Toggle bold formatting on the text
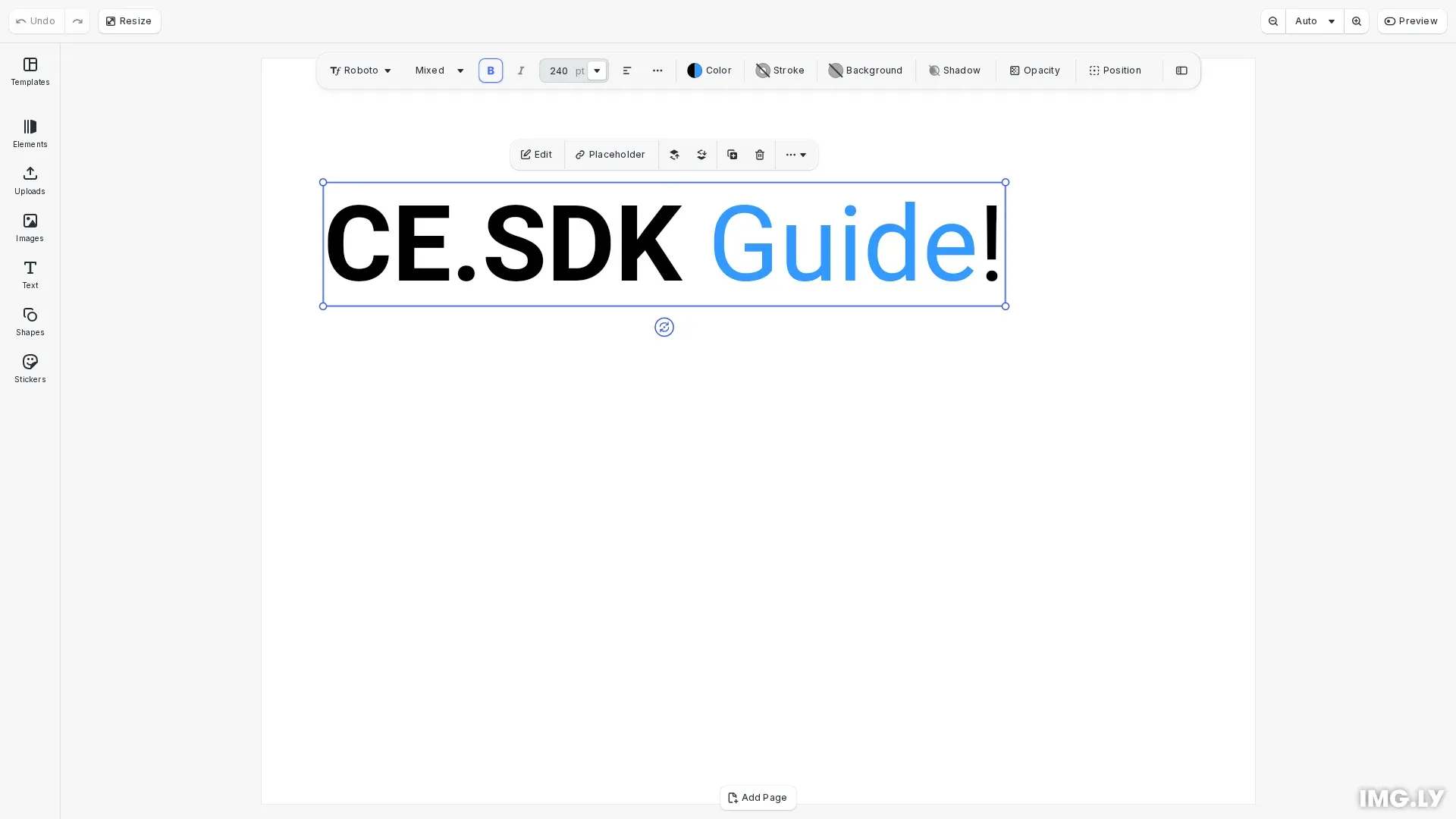 click(491, 71)
